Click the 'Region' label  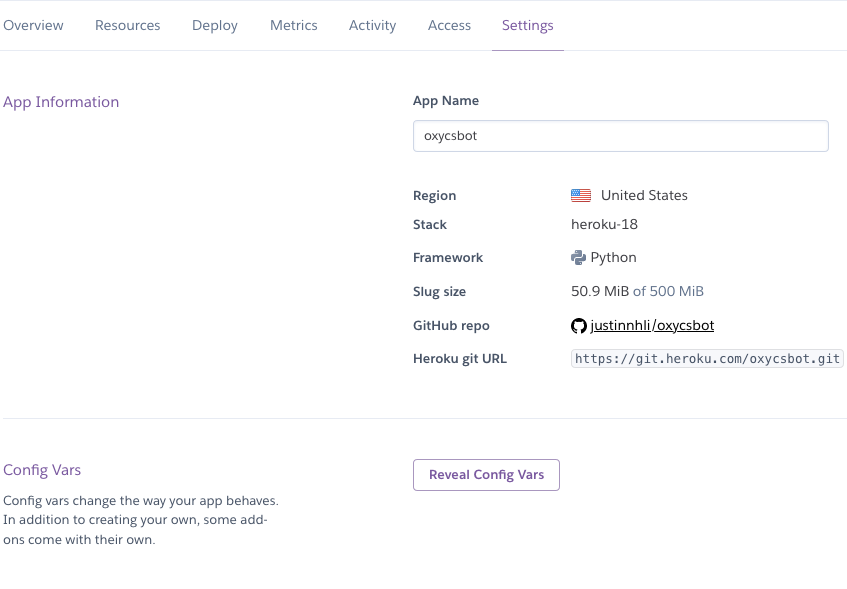coord(434,196)
